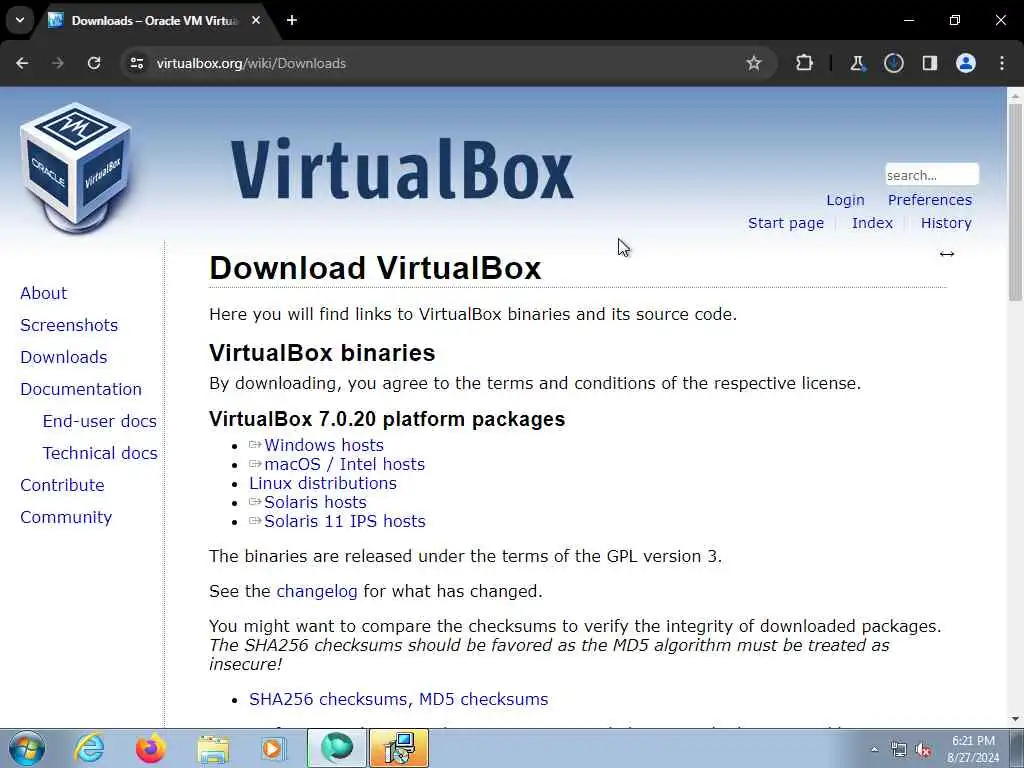Toggle page width with the double arrow
The height and width of the screenshot is (768, 1024).
[946, 254]
